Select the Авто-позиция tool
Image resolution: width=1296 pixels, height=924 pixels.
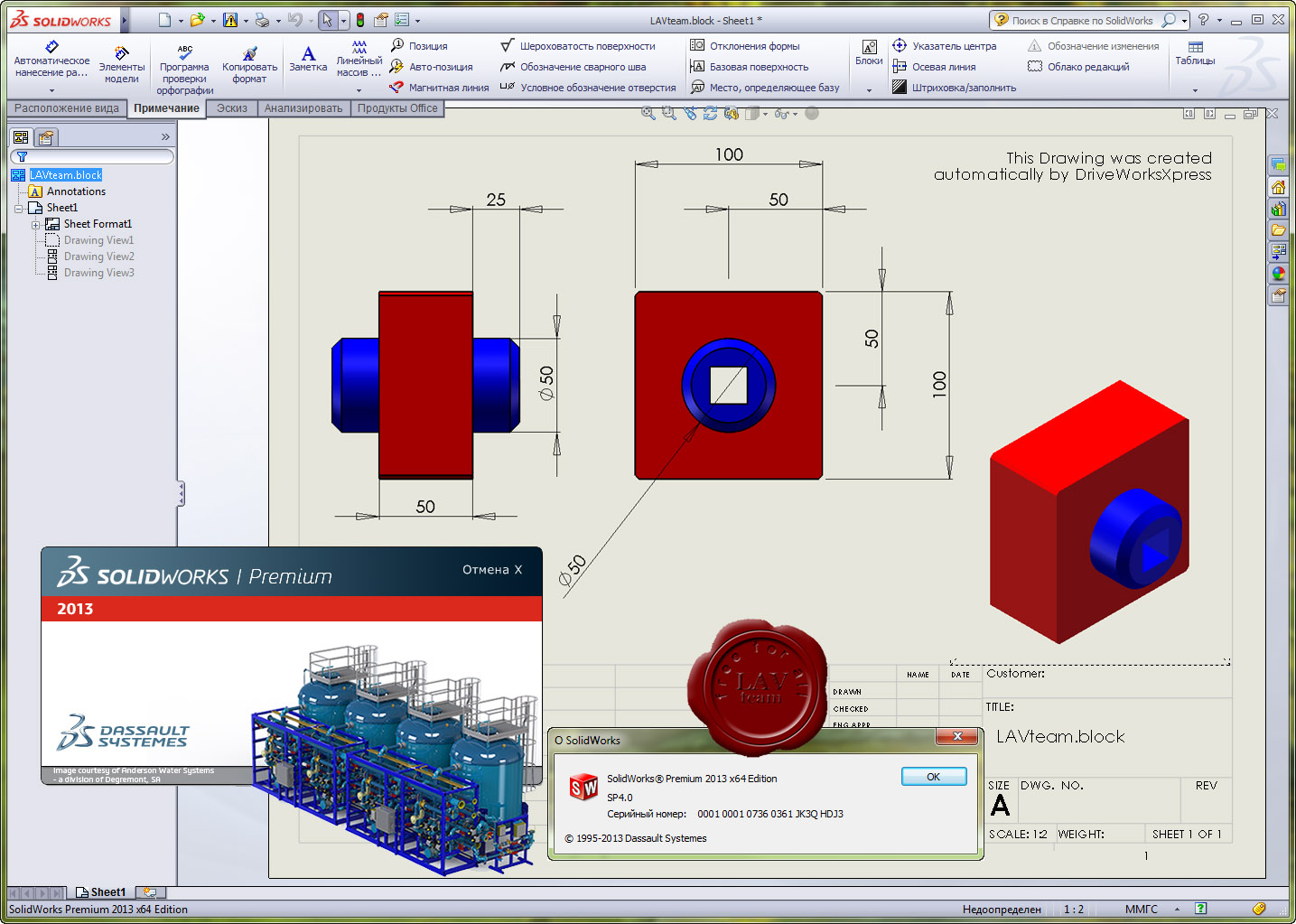coord(431,67)
